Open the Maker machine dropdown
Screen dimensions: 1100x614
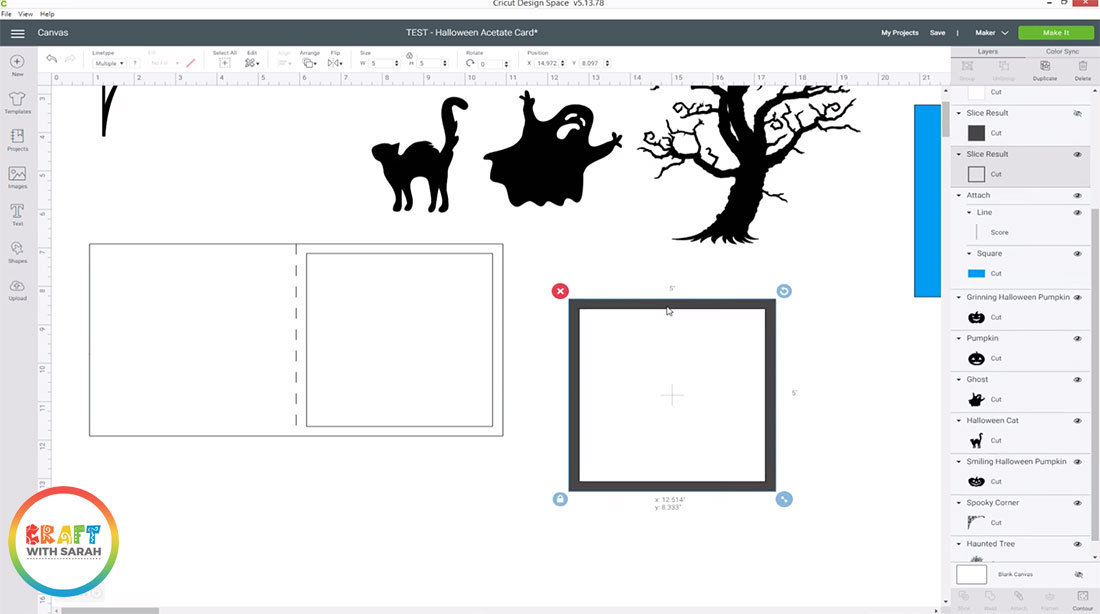click(x=991, y=33)
